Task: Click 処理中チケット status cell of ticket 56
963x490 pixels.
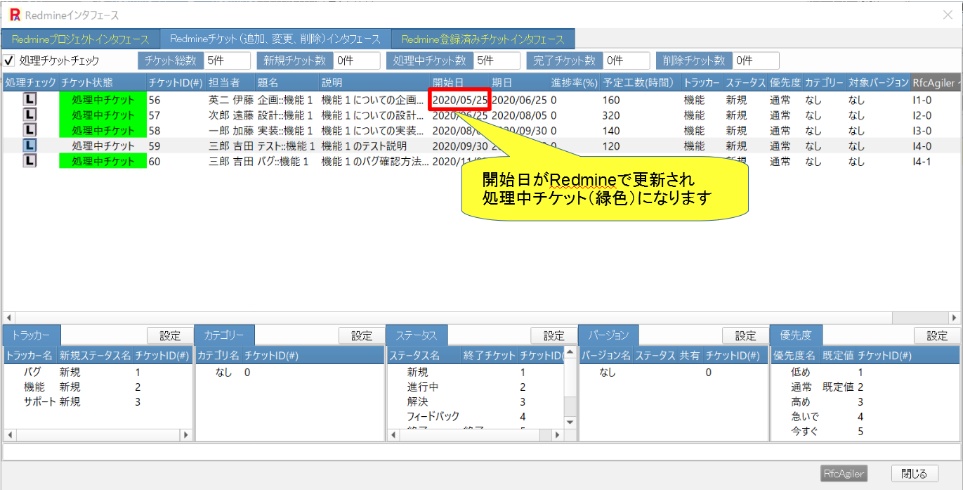Action: [103, 99]
